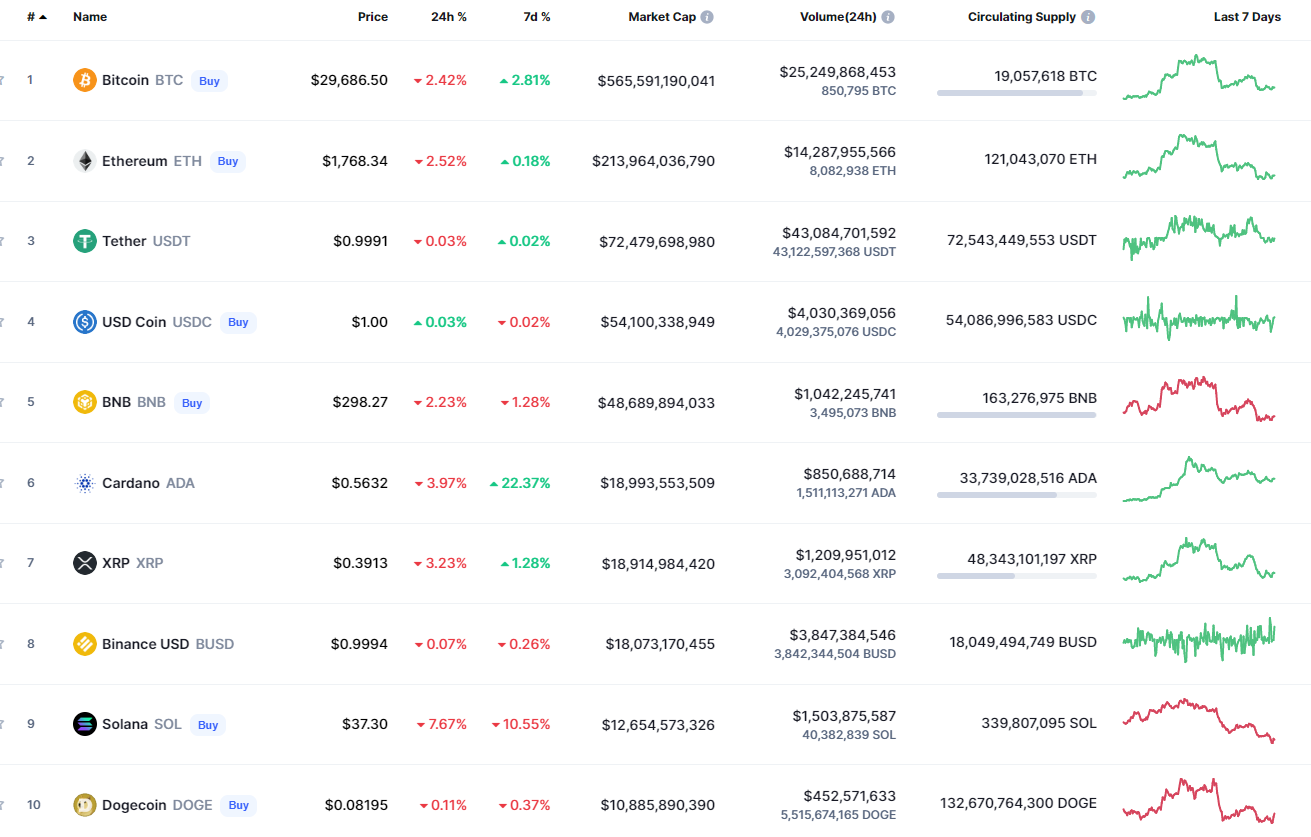This screenshot has height=837, width=1311.
Task: Click the Buy button next to Ethereum
Action: tap(228, 161)
